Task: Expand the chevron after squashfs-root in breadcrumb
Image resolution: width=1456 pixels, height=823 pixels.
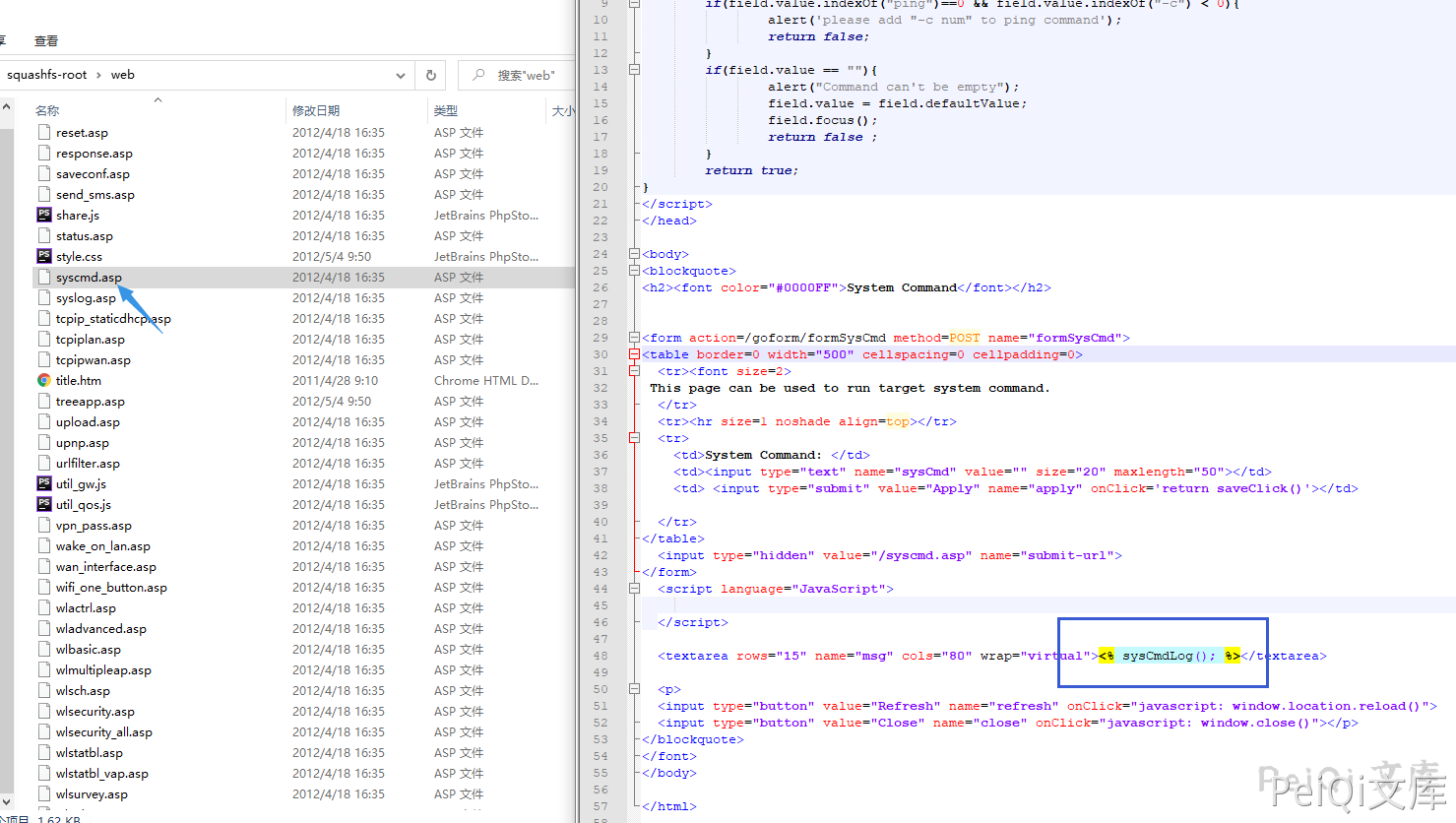Action: 98,75
